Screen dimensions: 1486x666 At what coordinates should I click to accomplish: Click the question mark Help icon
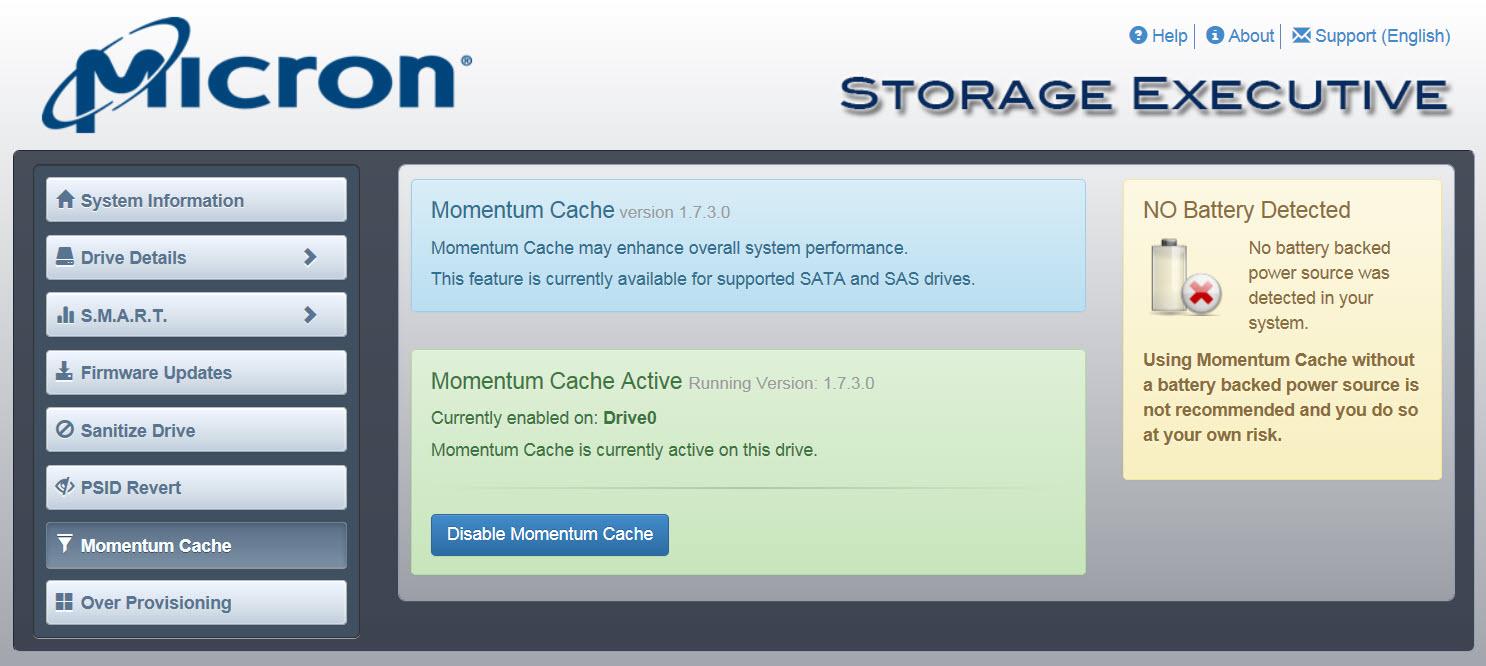pyautogui.click(x=1138, y=35)
